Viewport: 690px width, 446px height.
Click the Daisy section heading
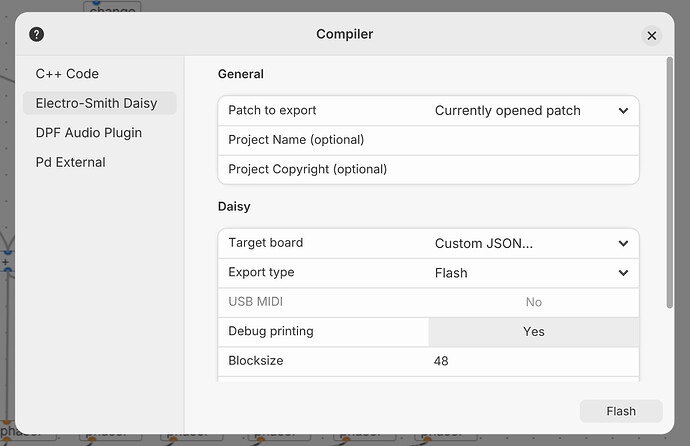pos(234,207)
